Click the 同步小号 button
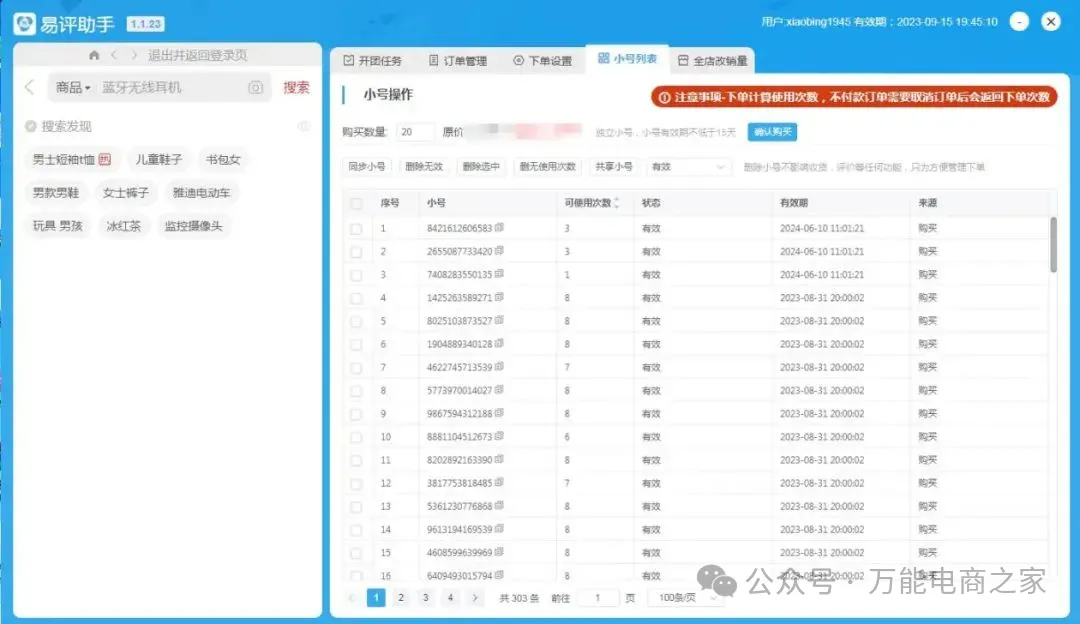The height and width of the screenshot is (624, 1080). 366,167
